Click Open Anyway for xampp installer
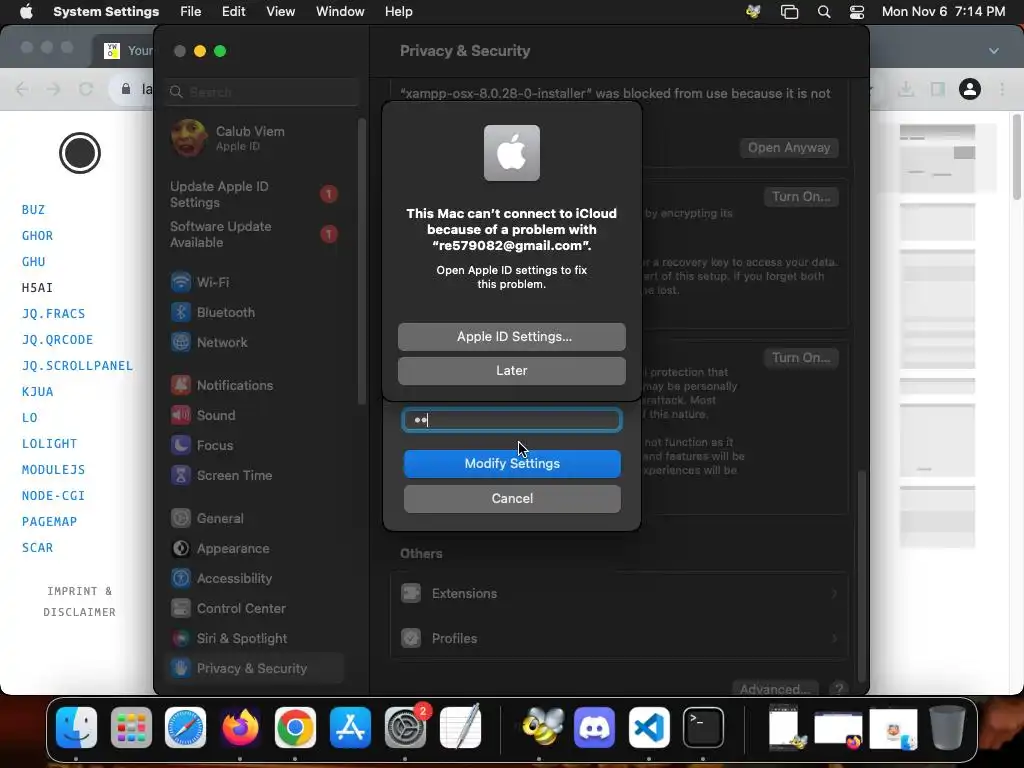 click(x=789, y=148)
